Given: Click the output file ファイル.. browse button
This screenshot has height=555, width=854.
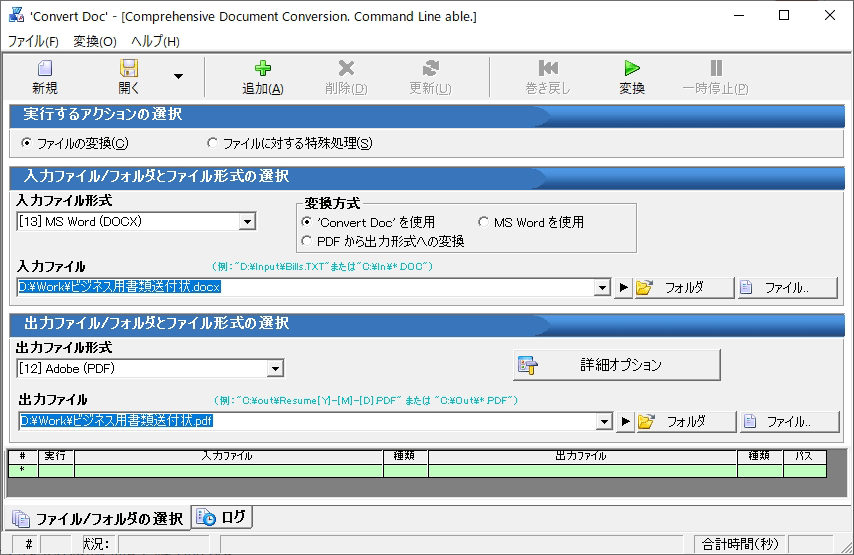Looking at the screenshot, I should (x=775, y=422).
